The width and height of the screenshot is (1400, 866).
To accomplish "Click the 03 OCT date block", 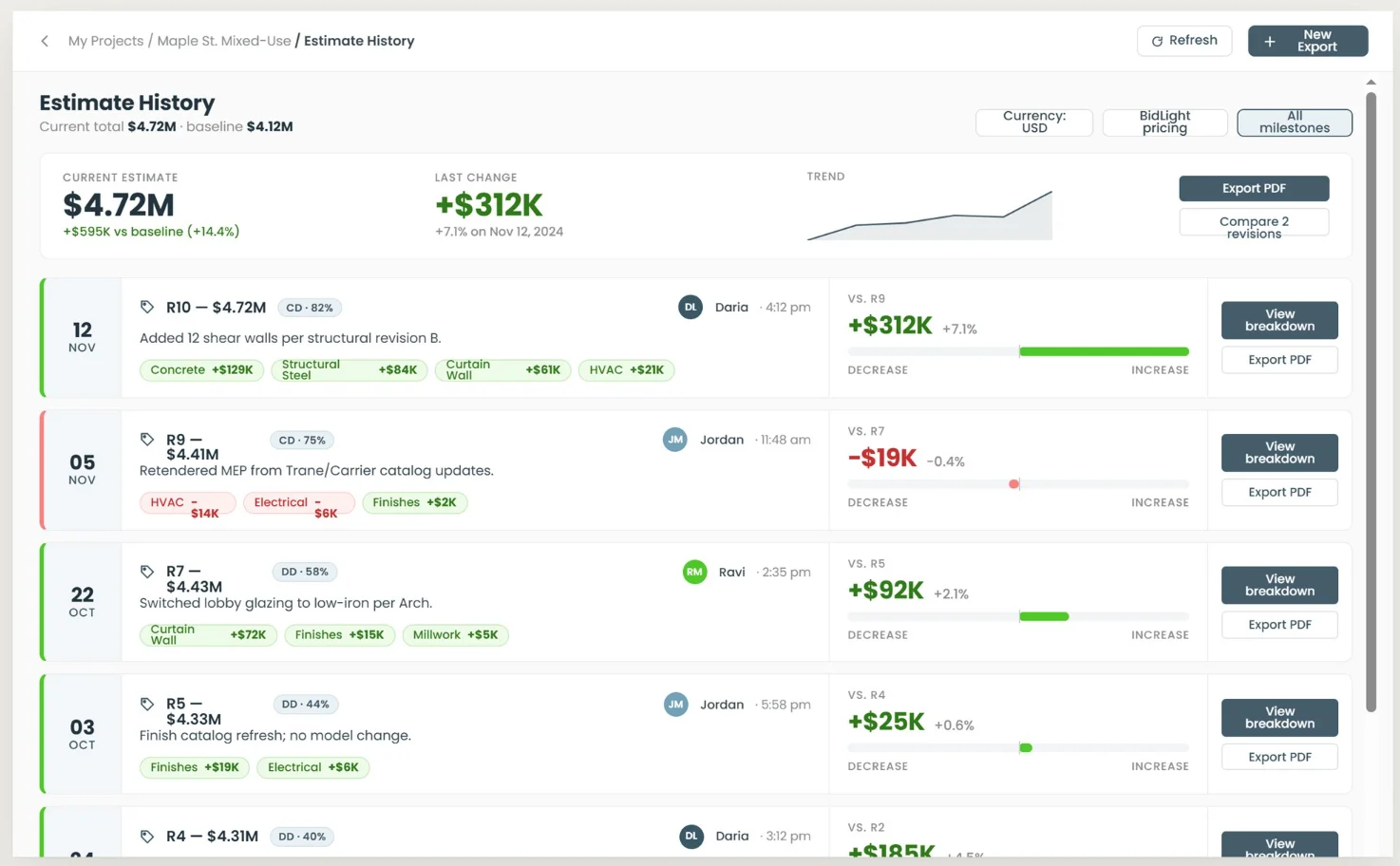I will tap(83, 734).
